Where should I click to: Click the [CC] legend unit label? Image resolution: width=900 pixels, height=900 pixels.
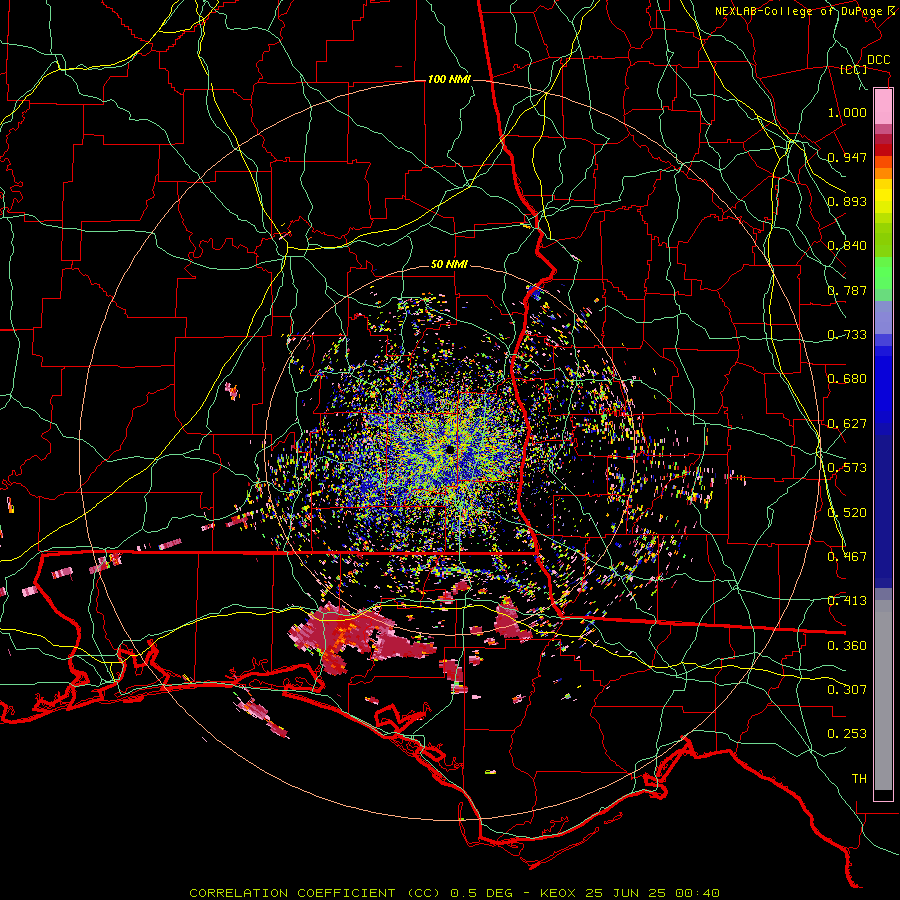coord(853,69)
